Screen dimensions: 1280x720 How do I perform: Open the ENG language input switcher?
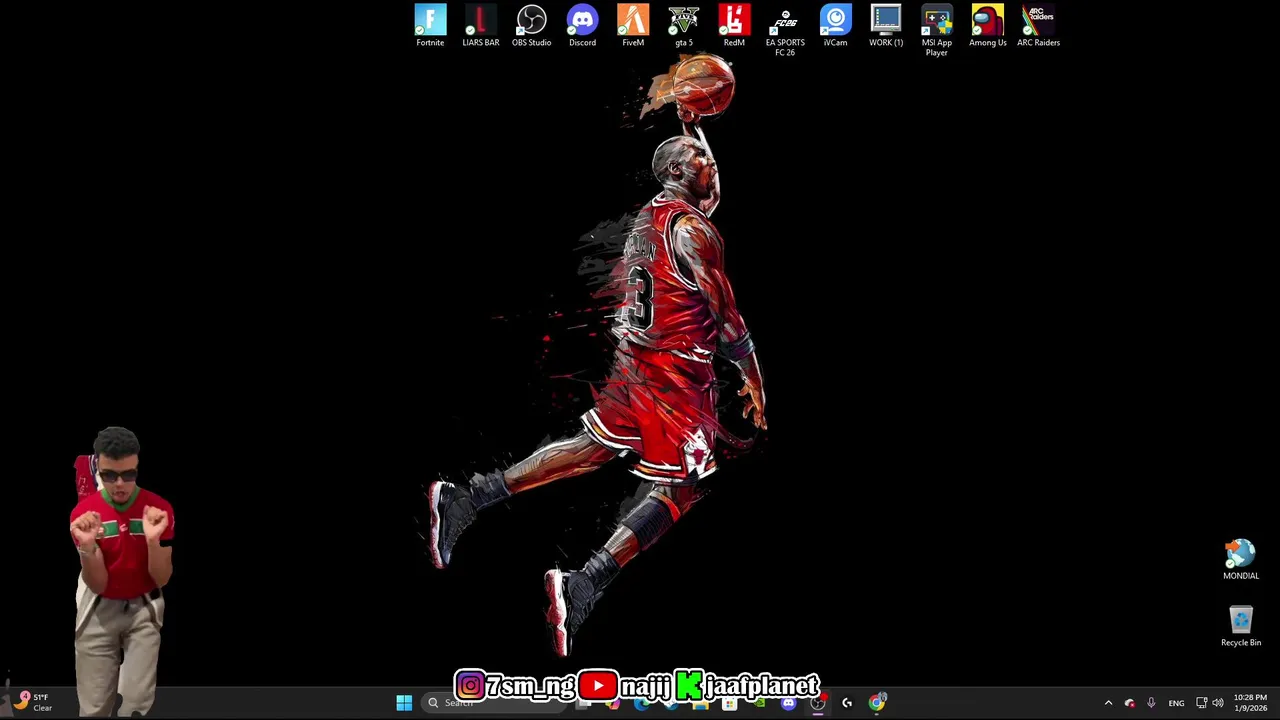pyautogui.click(x=1176, y=703)
